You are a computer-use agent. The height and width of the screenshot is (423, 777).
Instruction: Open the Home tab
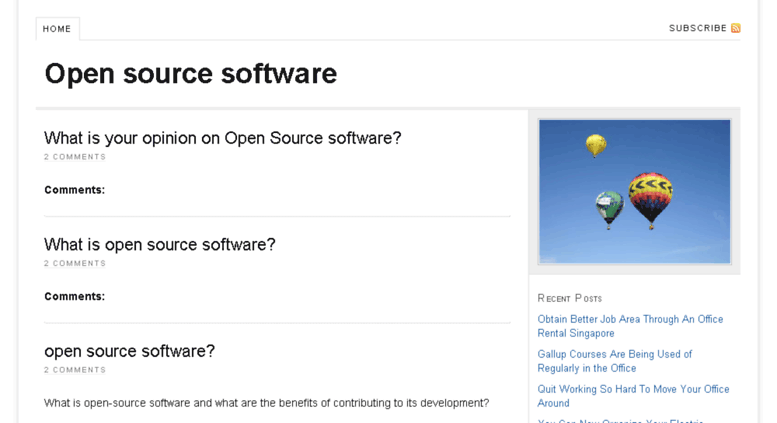pyautogui.click(x=57, y=29)
